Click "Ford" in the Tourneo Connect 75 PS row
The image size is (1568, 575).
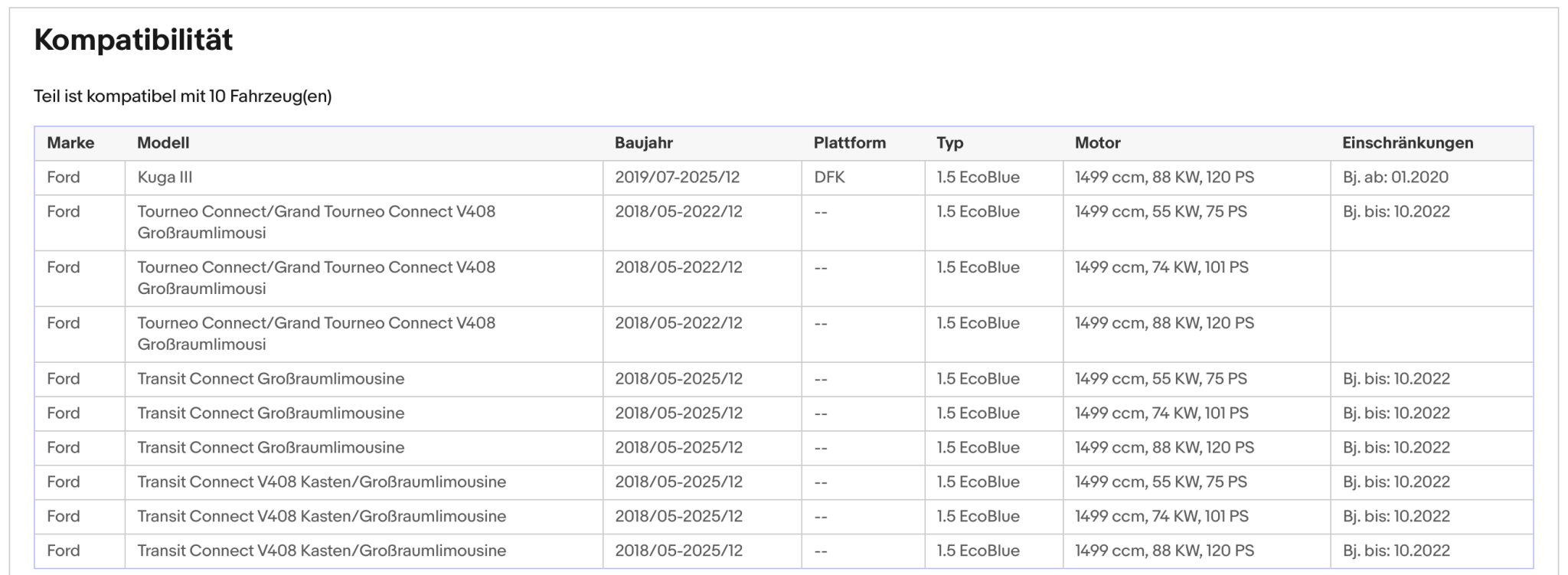pos(63,212)
